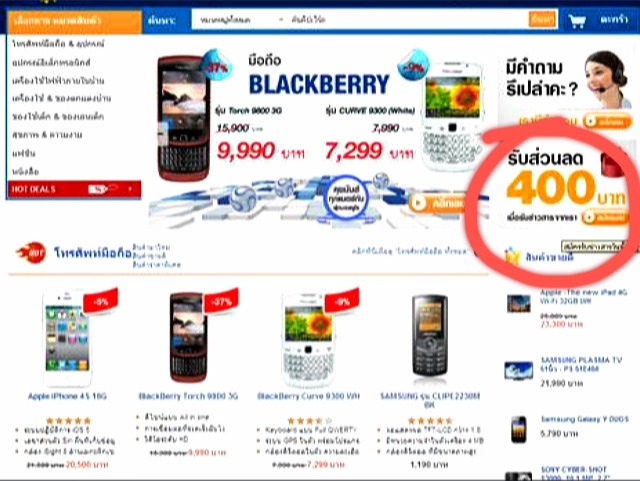Click the 400 baht discount subscribe button

tap(606, 217)
